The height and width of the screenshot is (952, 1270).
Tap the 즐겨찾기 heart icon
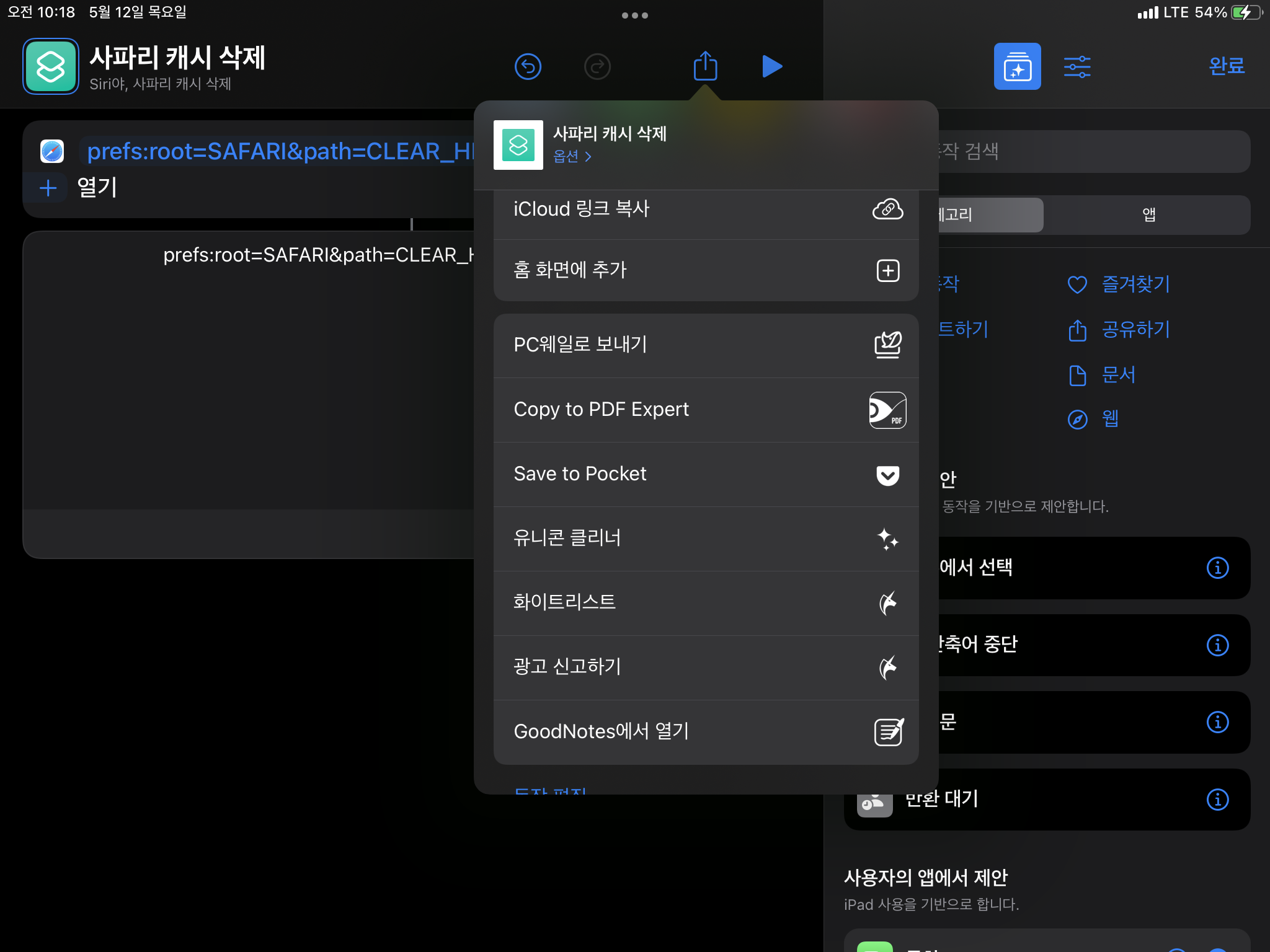pos(1078,284)
